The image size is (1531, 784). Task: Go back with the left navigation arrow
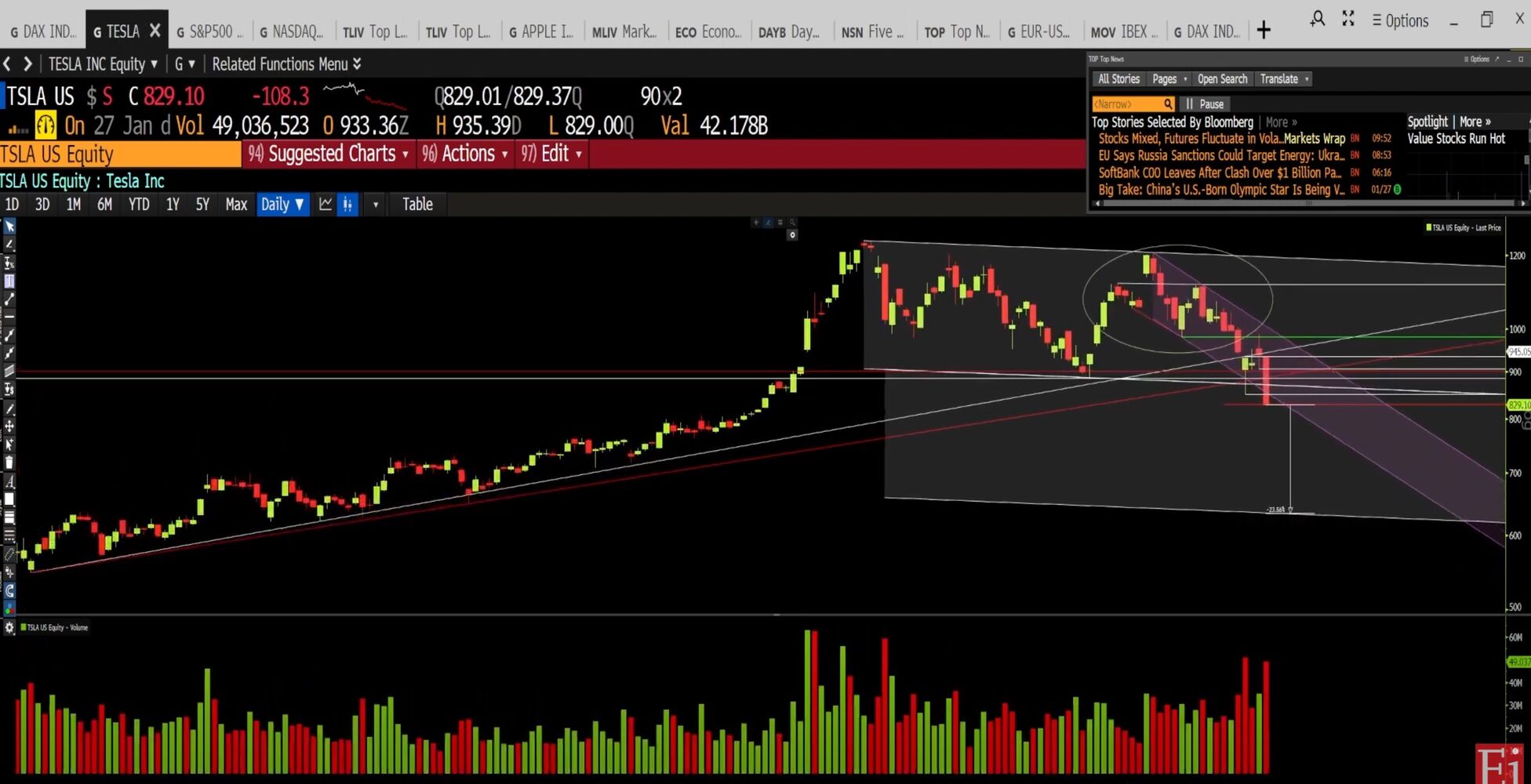click(7, 64)
